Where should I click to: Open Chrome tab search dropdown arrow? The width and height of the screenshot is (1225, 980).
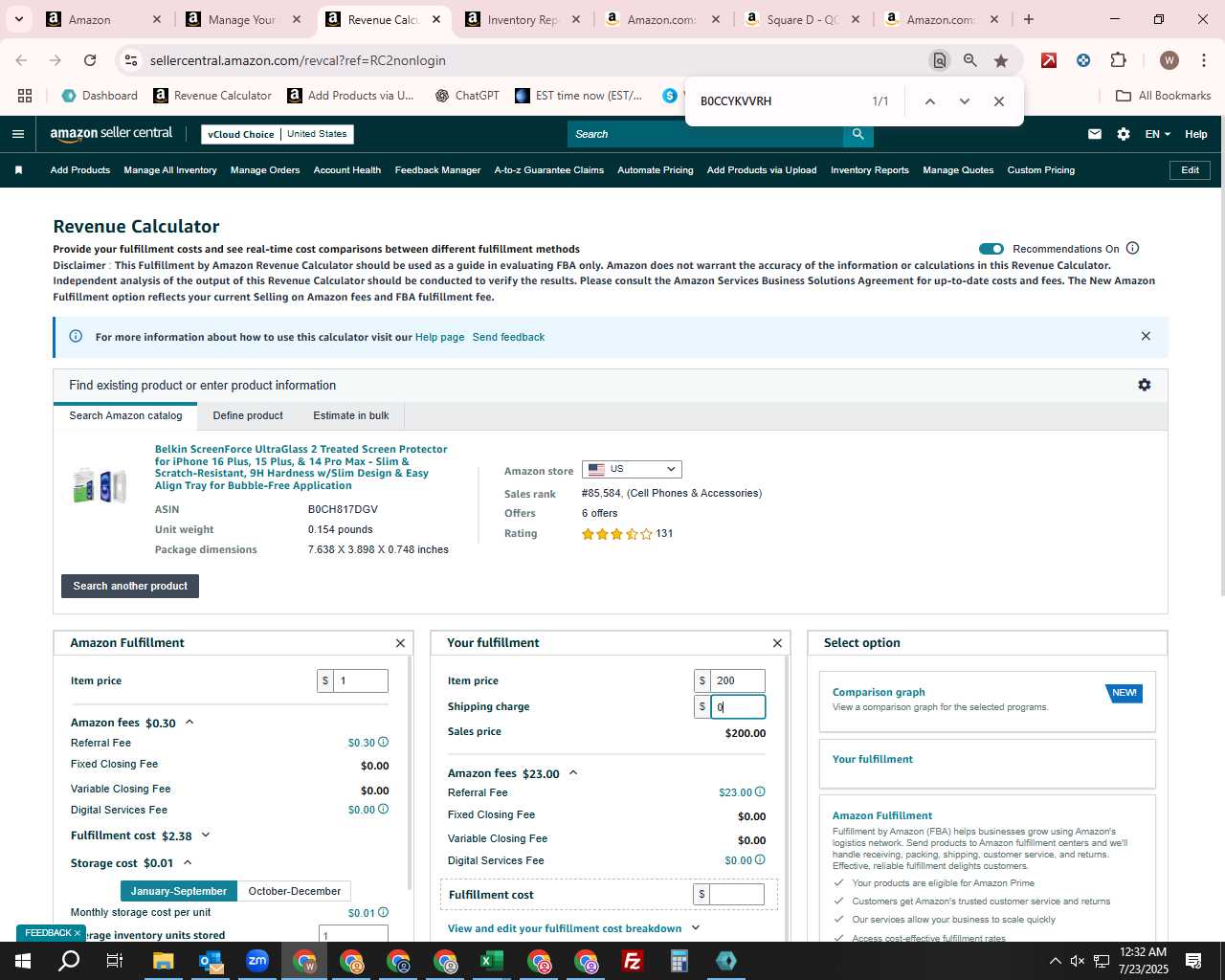[x=19, y=19]
